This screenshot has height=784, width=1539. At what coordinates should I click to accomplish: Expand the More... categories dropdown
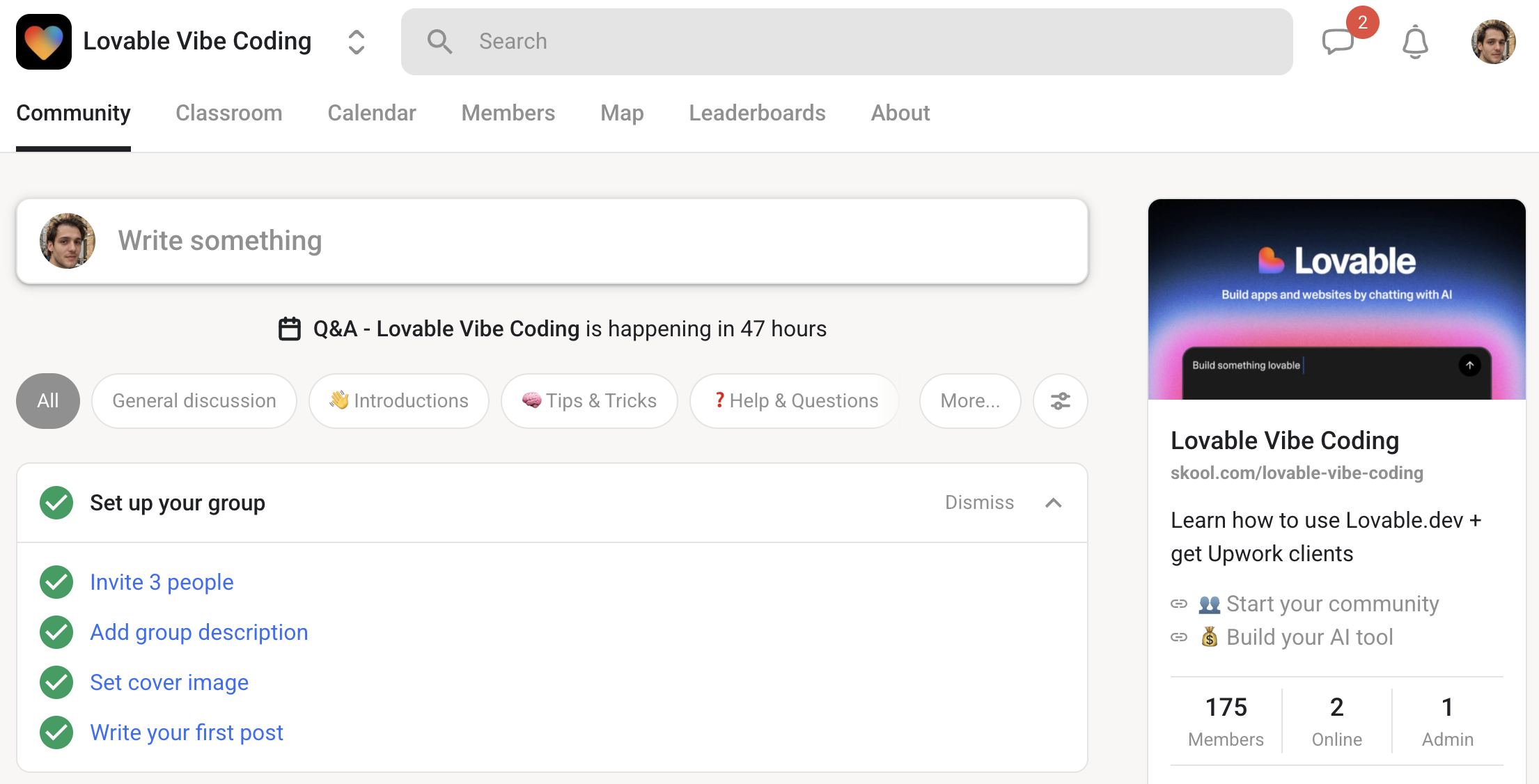(970, 401)
